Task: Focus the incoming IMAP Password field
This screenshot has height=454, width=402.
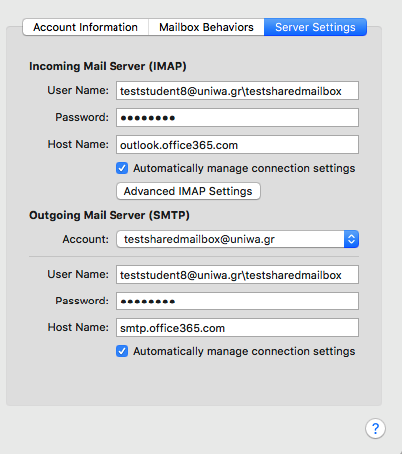Action: [237, 117]
